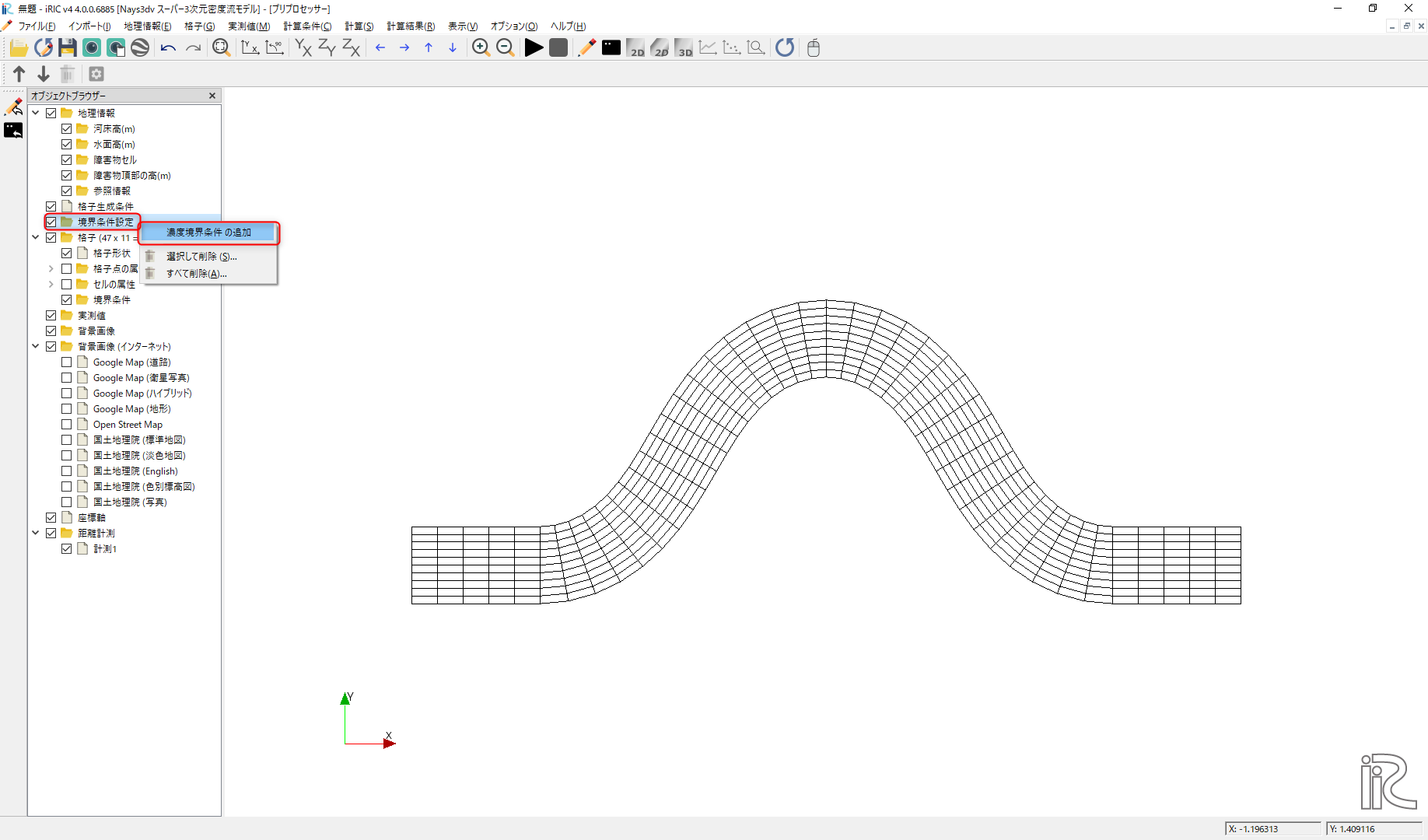Uncheck the 河床高(m) checkbox
Image resolution: width=1428 pixels, height=840 pixels.
click(x=67, y=129)
